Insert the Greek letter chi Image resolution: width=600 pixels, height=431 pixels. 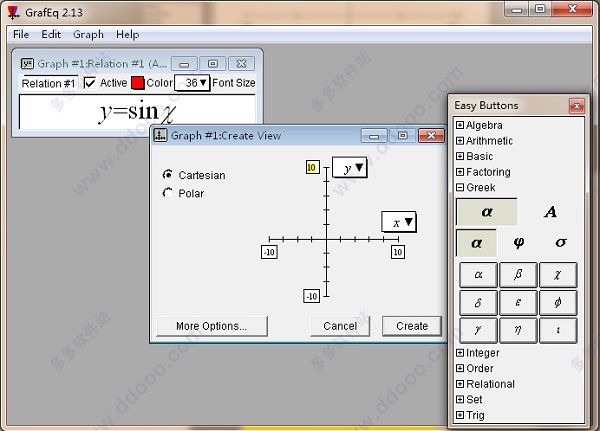(558, 275)
